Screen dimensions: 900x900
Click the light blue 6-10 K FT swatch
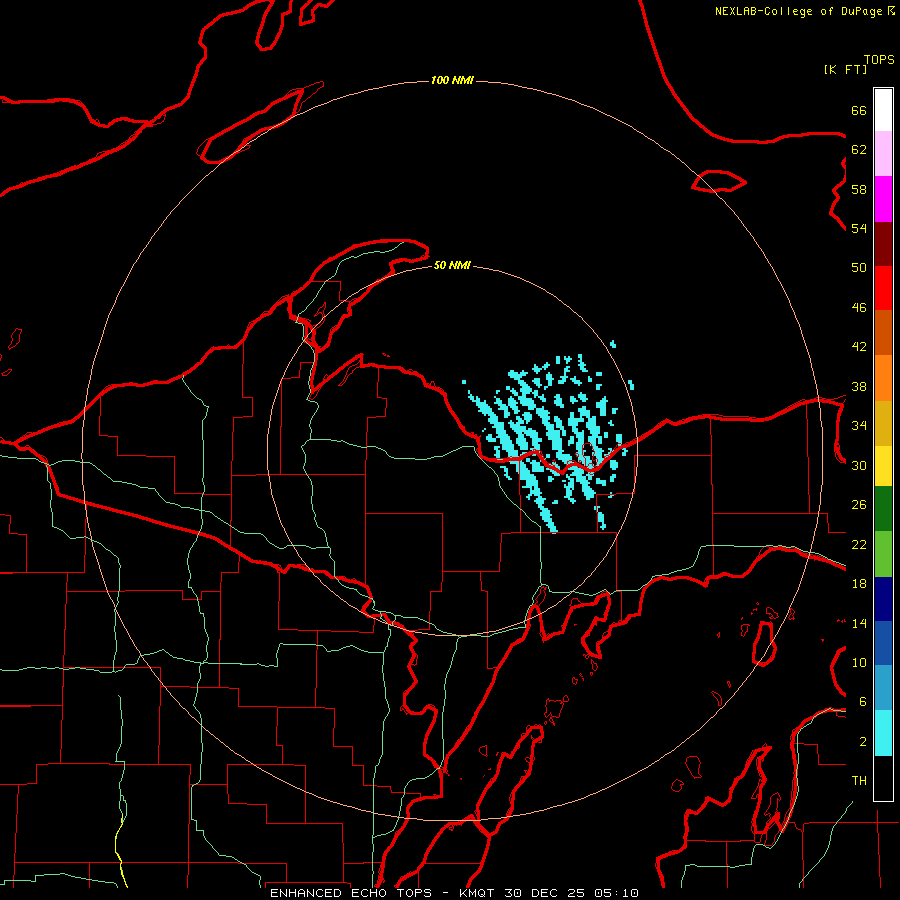pos(883,688)
